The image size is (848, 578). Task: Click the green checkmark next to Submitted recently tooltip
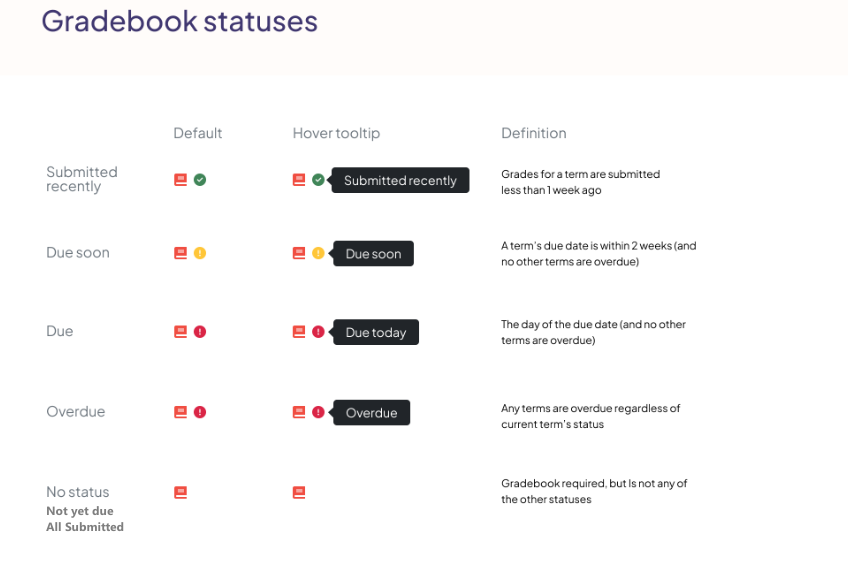click(318, 180)
